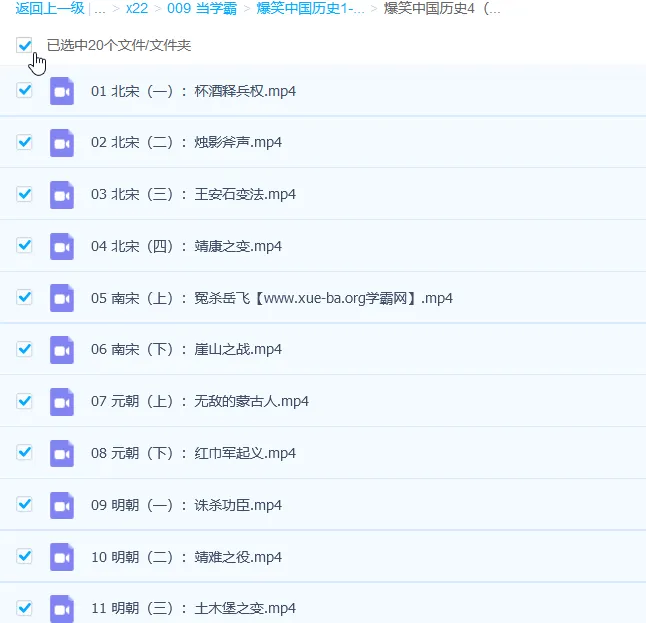Viewport: 646px width, 623px height.
Task: Go to 爆笑中国历史1-... breadcrumb folder
Action: tap(310, 9)
